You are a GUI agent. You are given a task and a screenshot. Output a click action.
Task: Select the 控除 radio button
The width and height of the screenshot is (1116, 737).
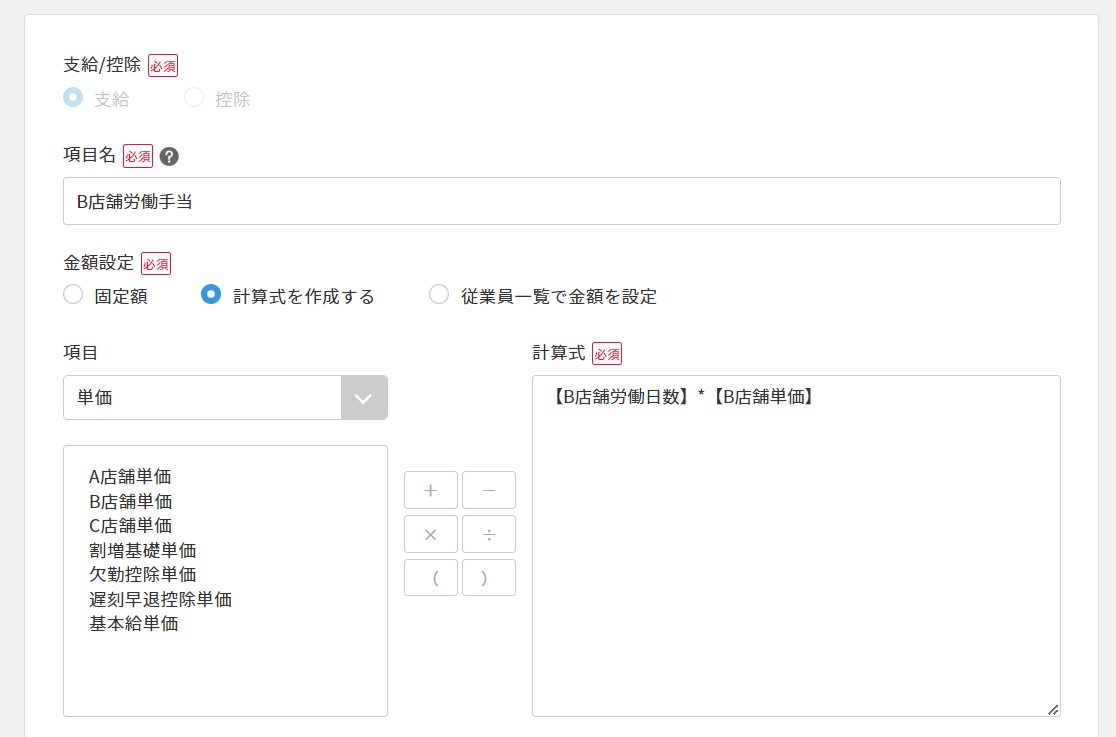194,98
